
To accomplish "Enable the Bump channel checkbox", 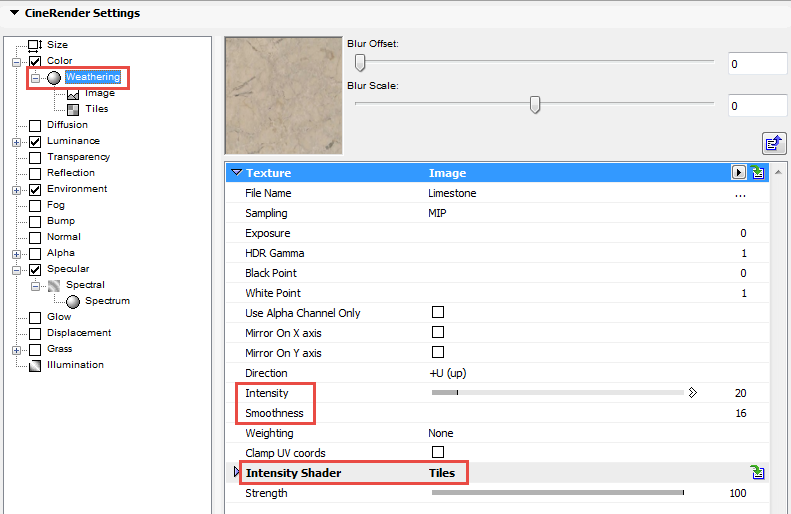I will [x=35, y=222].
